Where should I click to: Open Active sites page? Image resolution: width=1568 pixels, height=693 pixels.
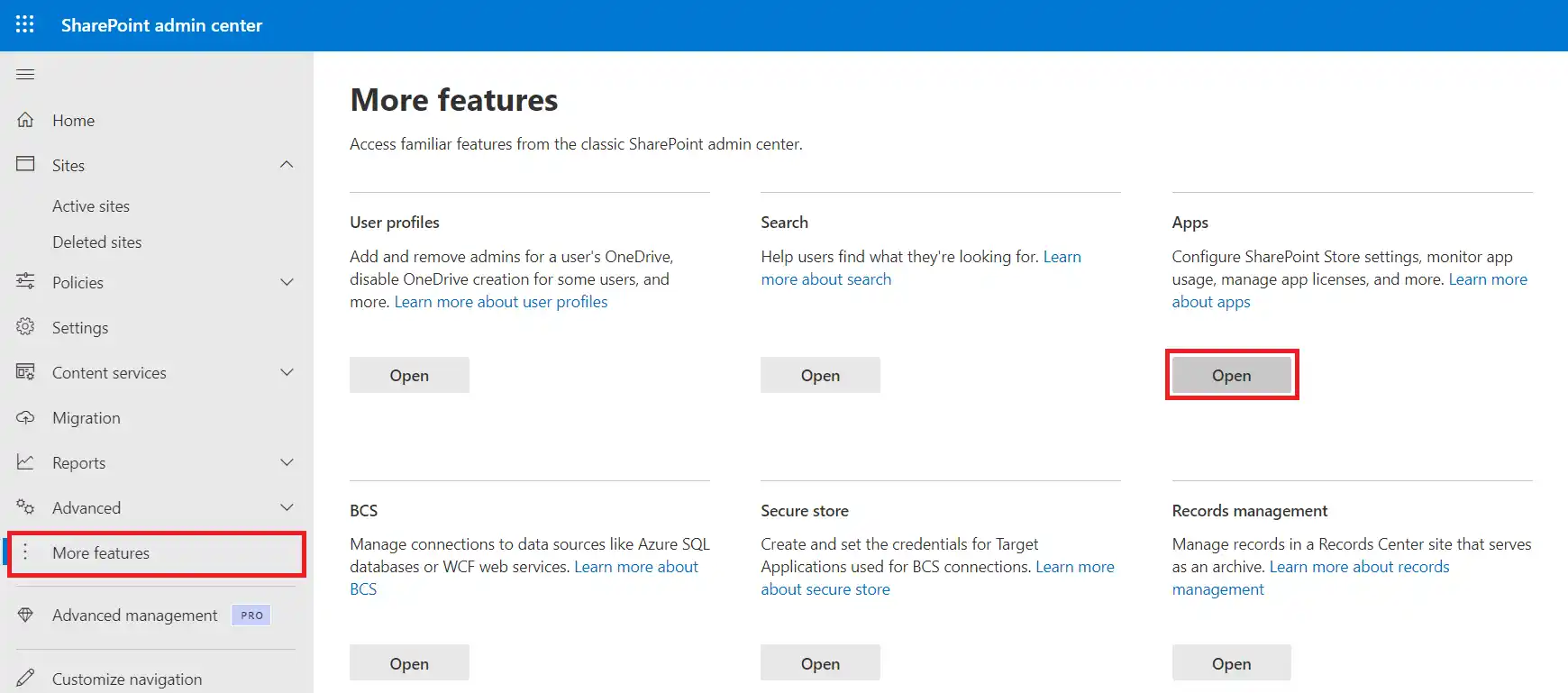tap(91, 205)
